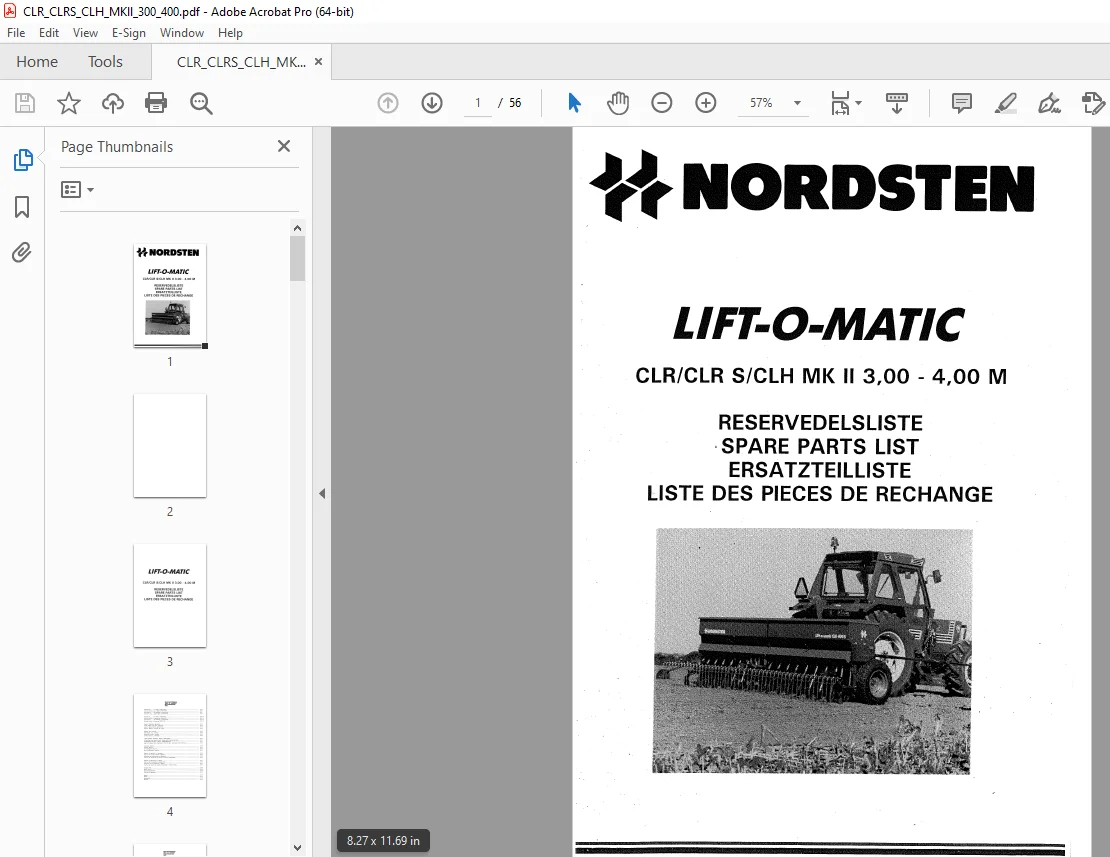Click thumbnail scrollbar down arrow

(297, 848)
